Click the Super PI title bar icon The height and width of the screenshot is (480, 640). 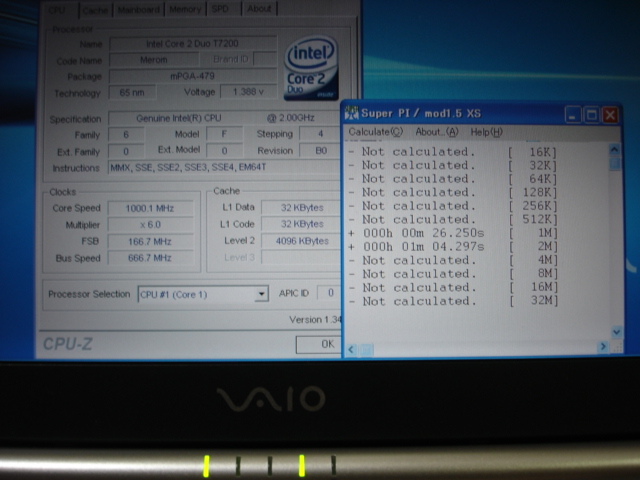[351, 113]
